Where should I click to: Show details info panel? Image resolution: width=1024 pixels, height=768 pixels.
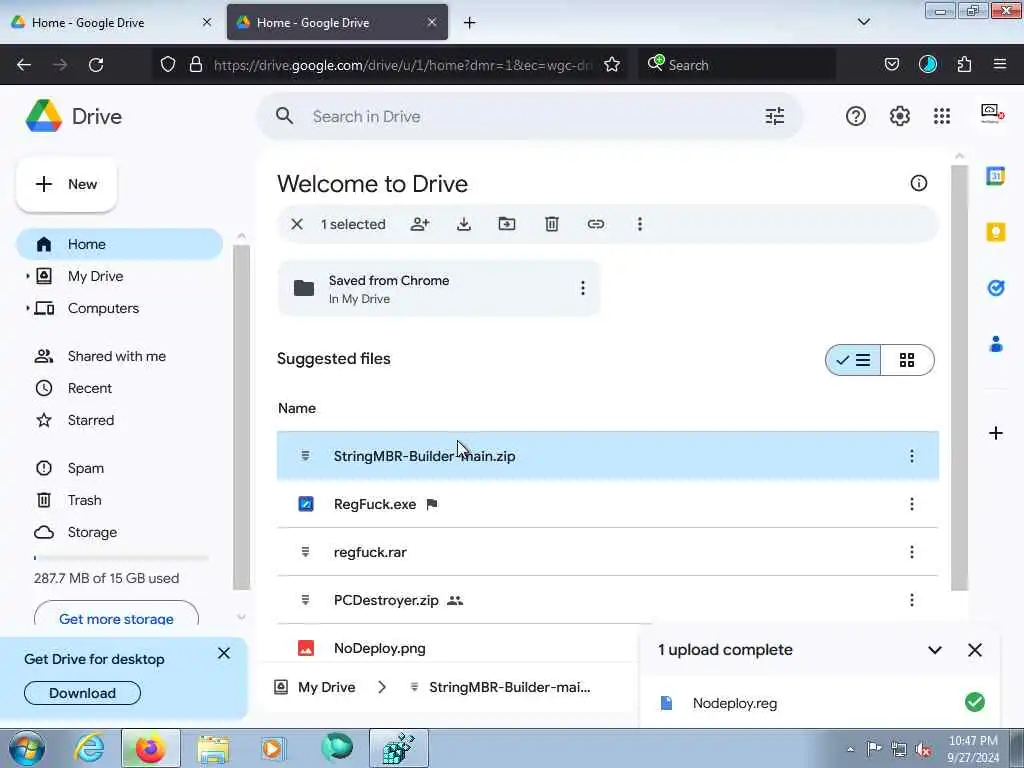tap(918, 184)
